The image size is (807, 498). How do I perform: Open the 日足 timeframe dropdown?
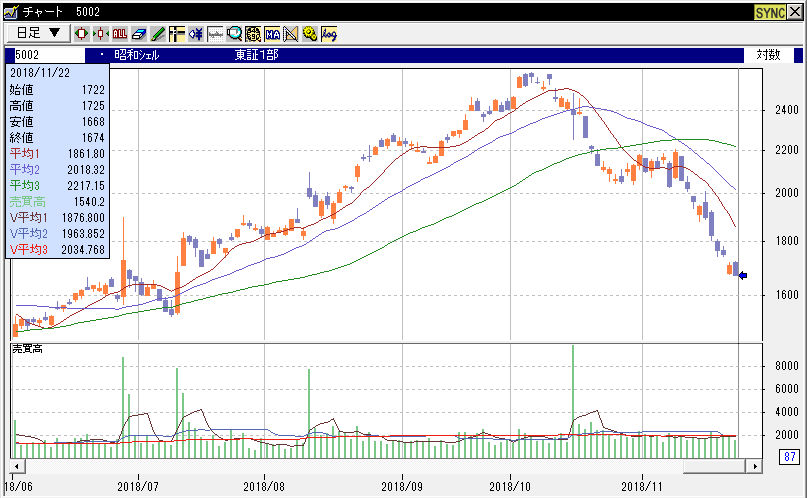pyautogui.click(x=40, y=33)
